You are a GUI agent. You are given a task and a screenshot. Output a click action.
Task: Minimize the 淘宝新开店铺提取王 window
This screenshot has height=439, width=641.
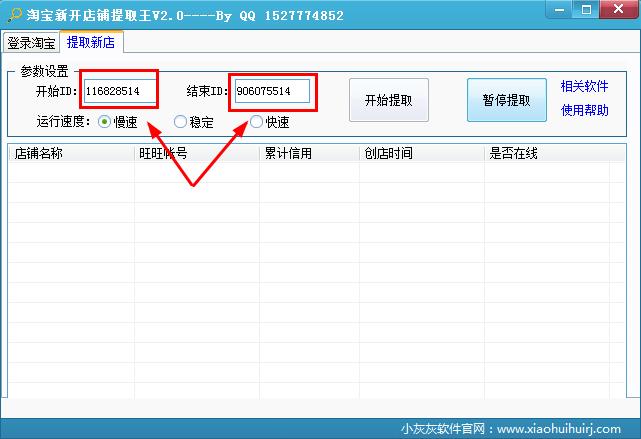click(x=562, y=12)
